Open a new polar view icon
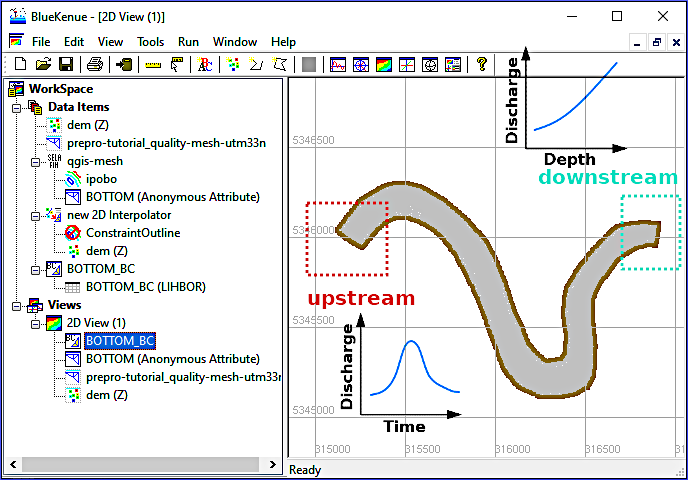This screenshot has height=480, width=688. click(361, 65)
